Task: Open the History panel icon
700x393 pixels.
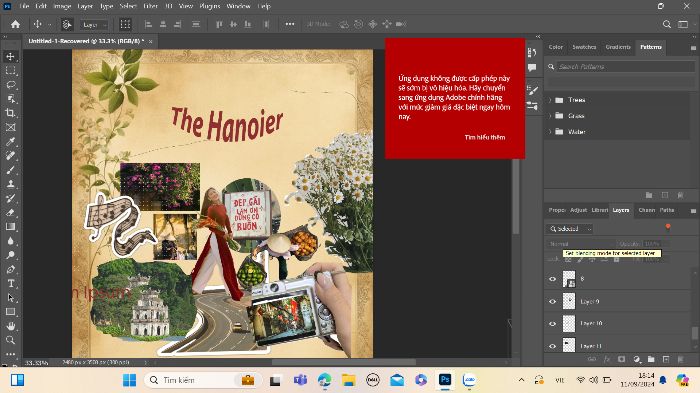Action: pyautogui.click(x=532, y=53)
